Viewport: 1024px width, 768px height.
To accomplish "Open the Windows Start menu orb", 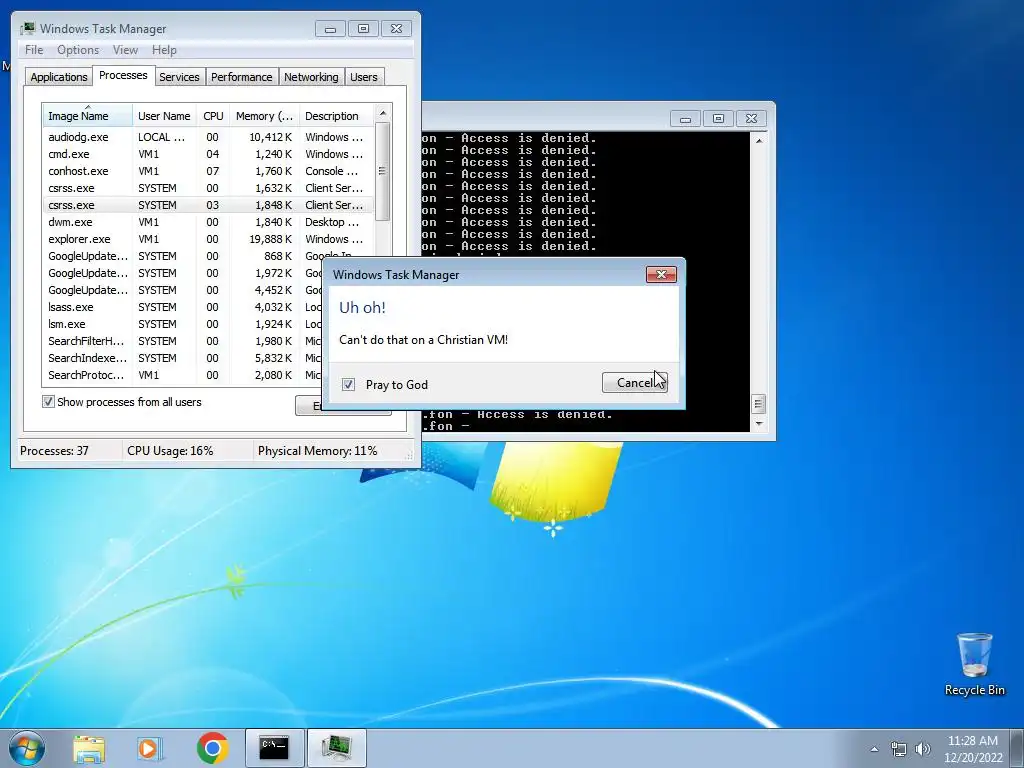I will (x=27, y=748).
